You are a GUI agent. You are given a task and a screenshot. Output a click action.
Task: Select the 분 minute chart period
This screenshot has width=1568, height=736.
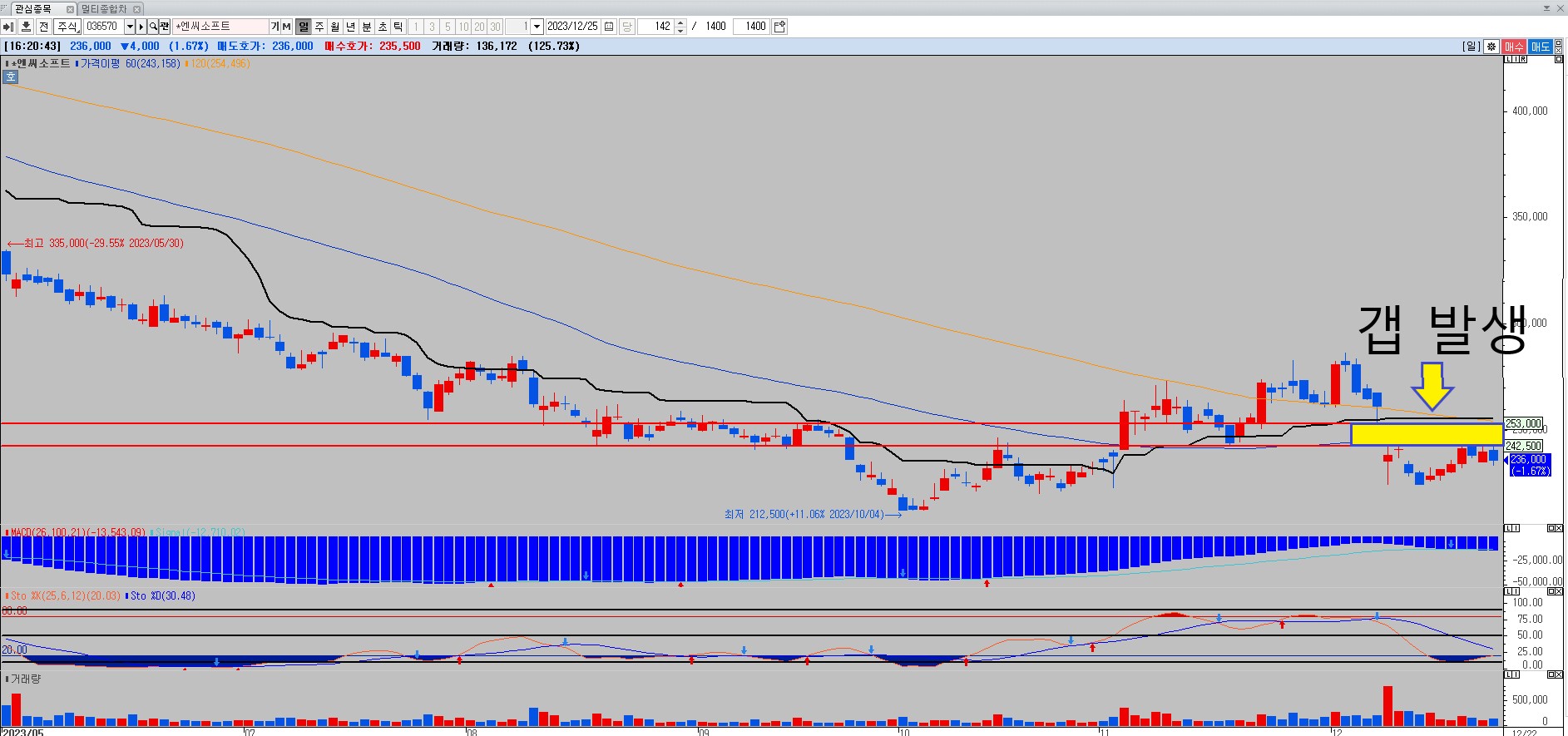pyautogui.click(x=367, y=27)
